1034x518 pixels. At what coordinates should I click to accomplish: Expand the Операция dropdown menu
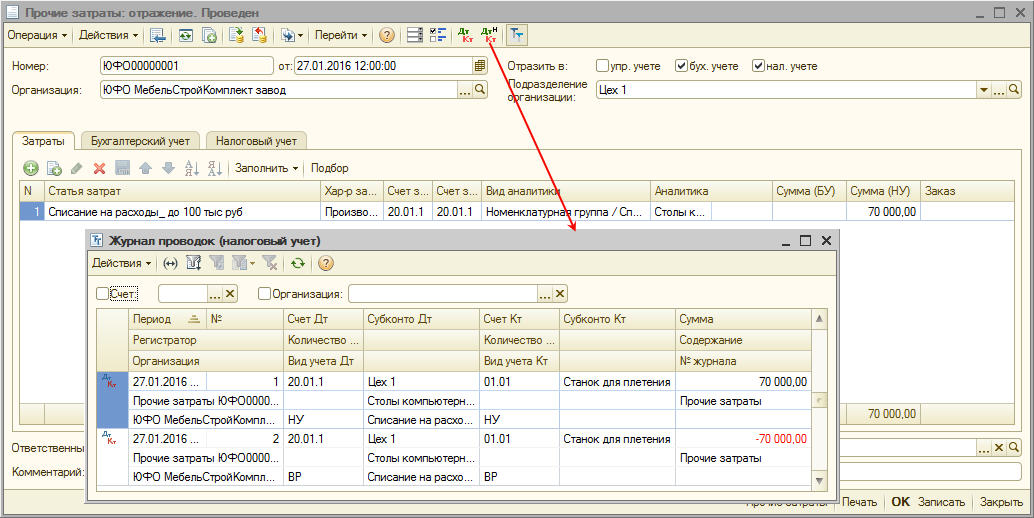coord(37,35)
